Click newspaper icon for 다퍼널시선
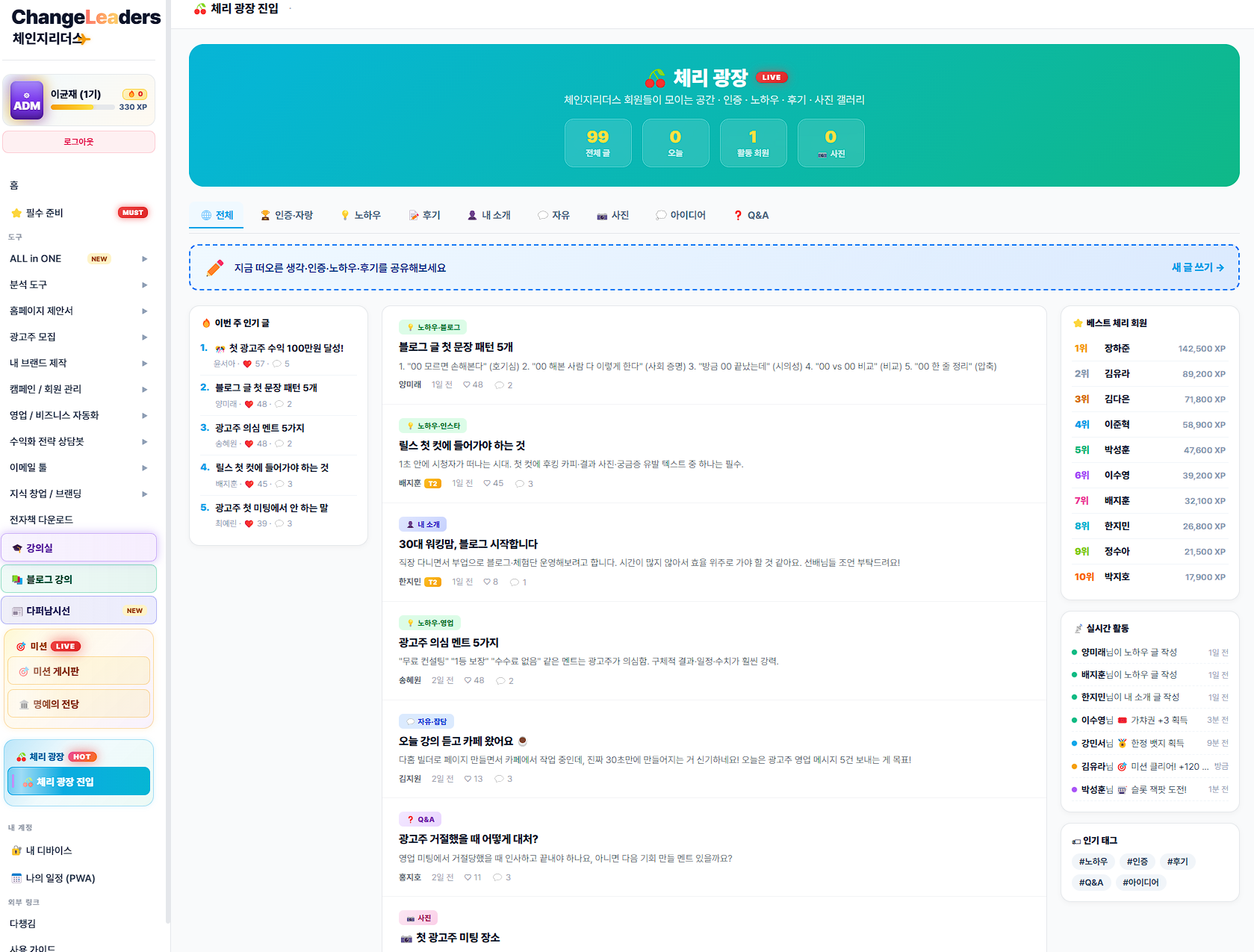 (17, 611)
